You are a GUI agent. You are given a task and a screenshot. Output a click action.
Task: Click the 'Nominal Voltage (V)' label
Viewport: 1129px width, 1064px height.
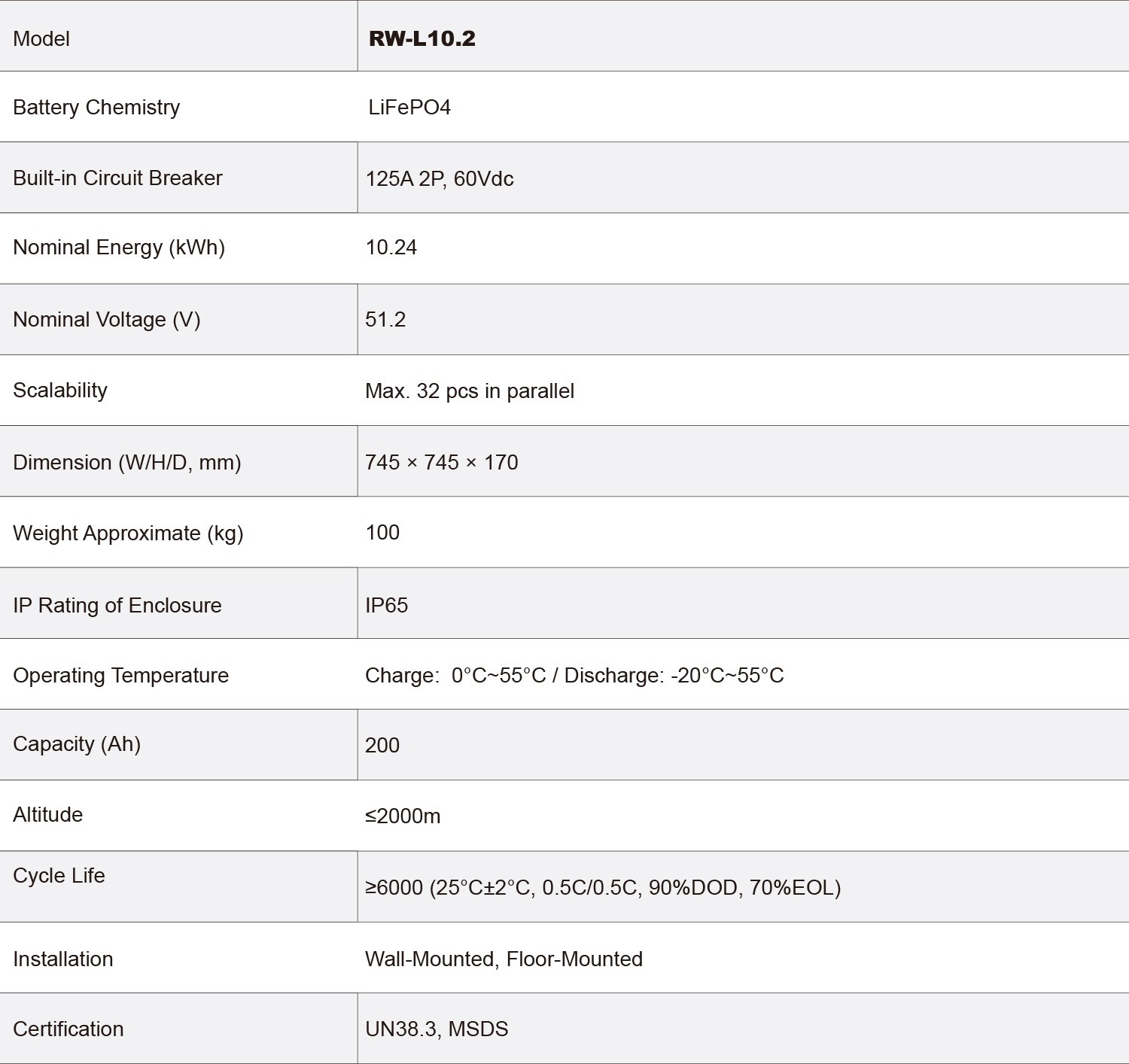(x=107, y=320)
